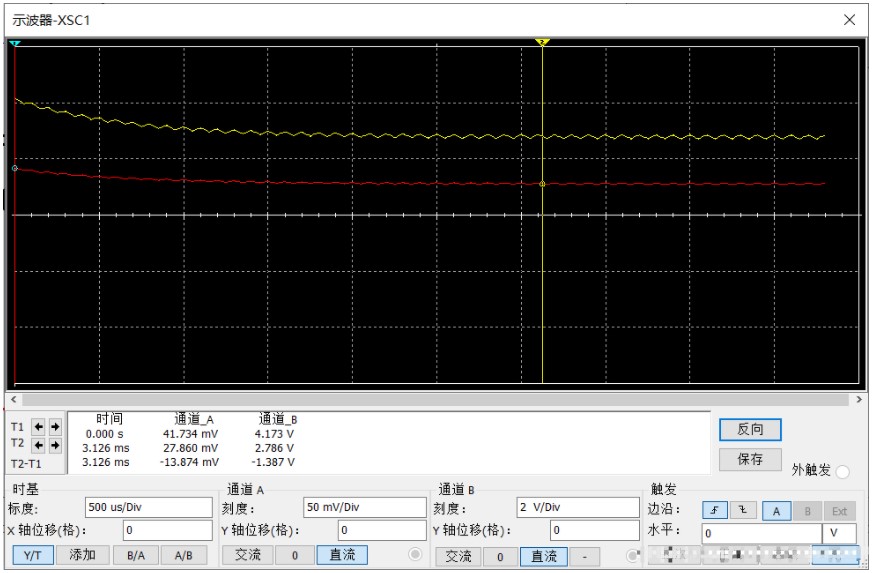Switch time base to Y/T mode
Screen dimensions: 873x573
tap(33, 555)
